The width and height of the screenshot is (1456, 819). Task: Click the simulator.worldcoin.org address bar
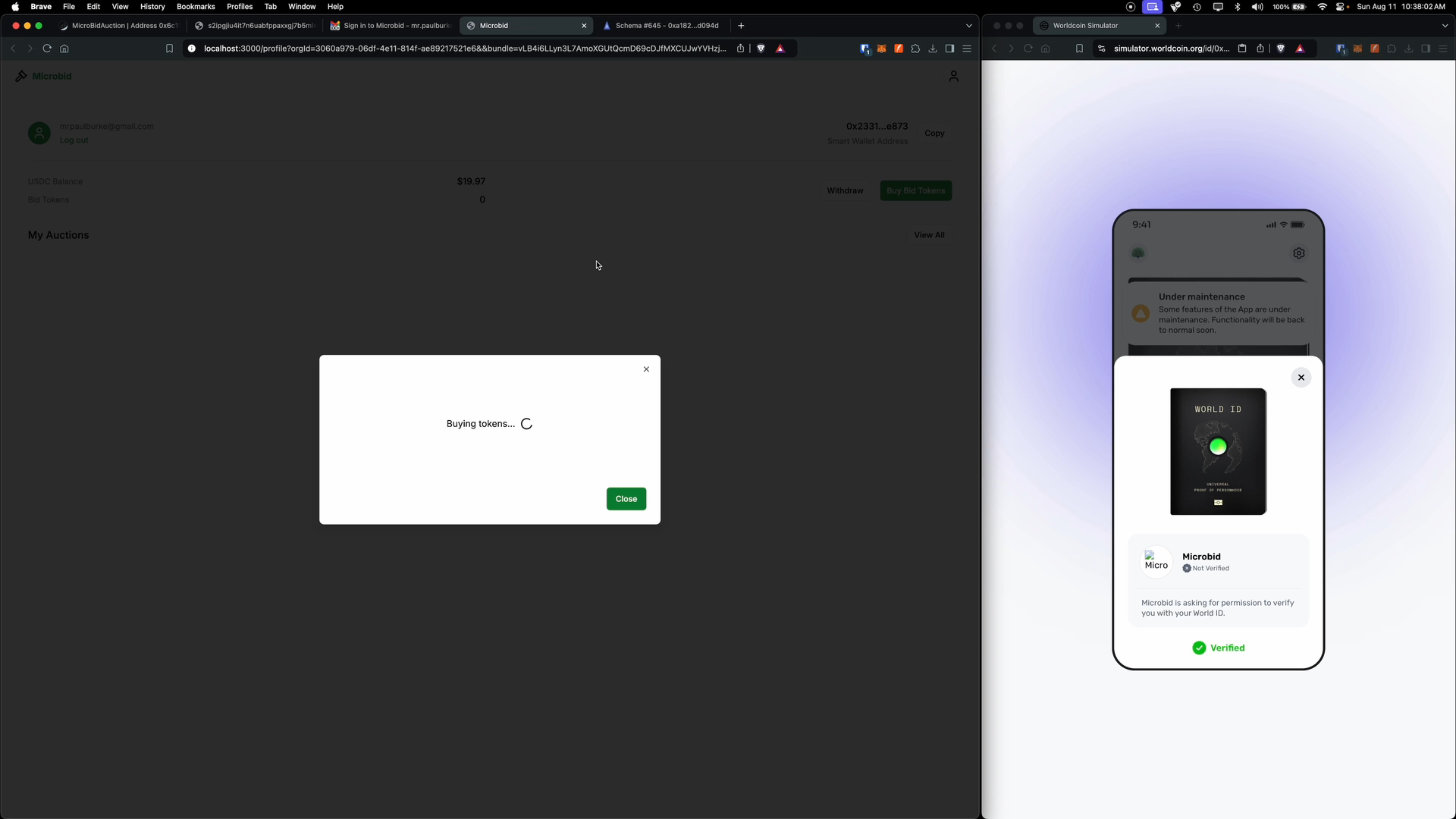(1172, 49)
